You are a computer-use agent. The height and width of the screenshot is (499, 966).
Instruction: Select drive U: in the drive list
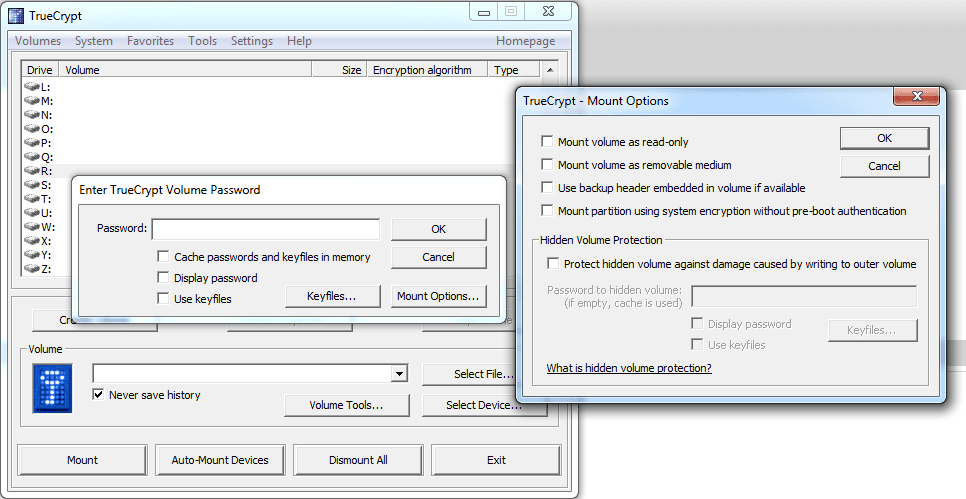coord(38,213)
